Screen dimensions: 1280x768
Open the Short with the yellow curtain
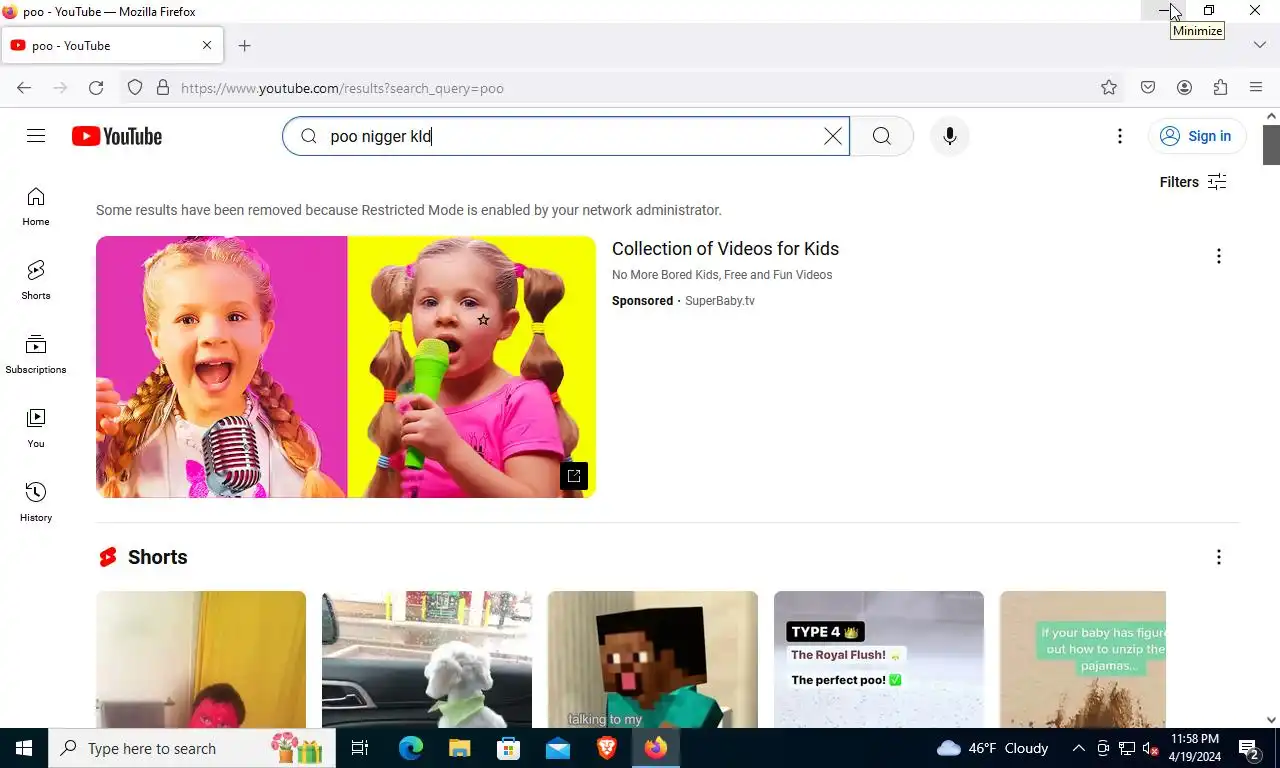click(x=201, y=659)
